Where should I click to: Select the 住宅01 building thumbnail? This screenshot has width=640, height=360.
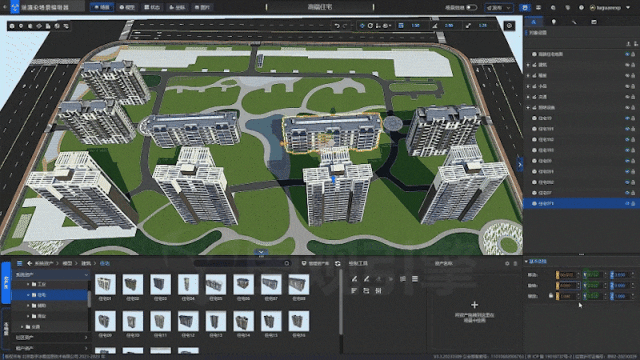point(105,284)
